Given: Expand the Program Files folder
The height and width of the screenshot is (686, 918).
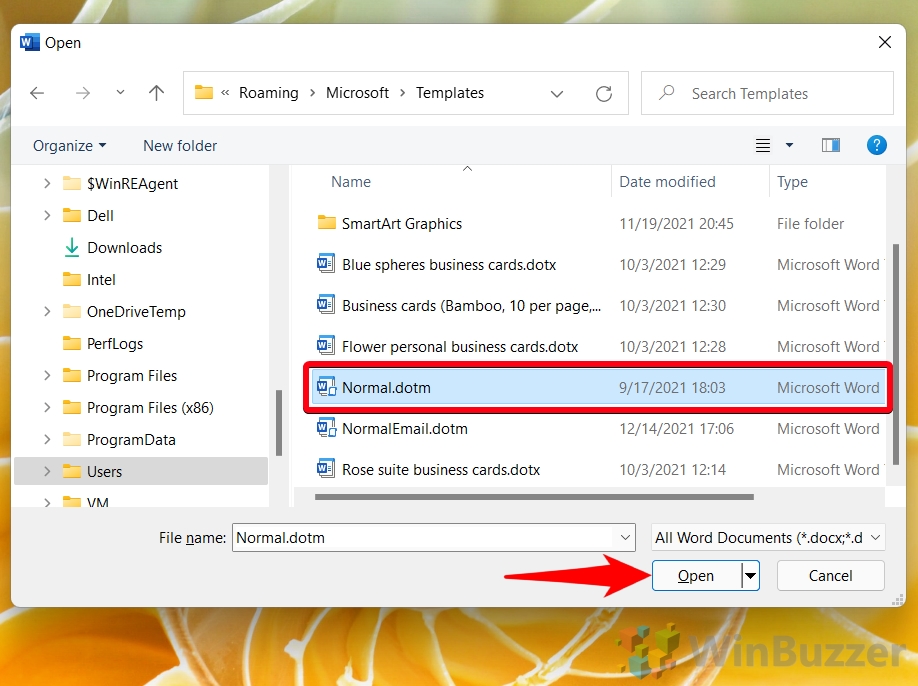Looking at the screenshot, I should pos(47,375).
